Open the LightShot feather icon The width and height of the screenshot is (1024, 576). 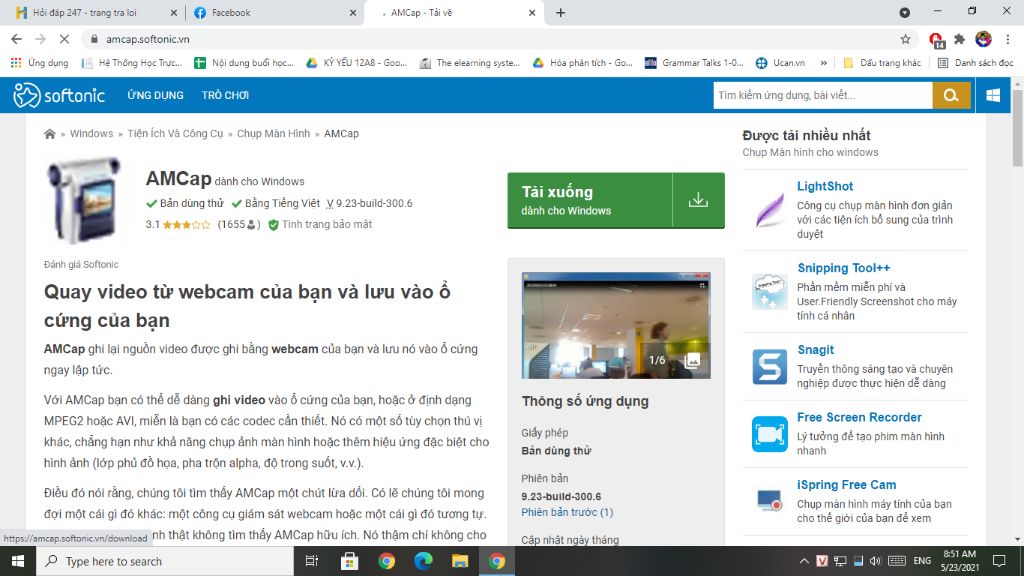769,210
